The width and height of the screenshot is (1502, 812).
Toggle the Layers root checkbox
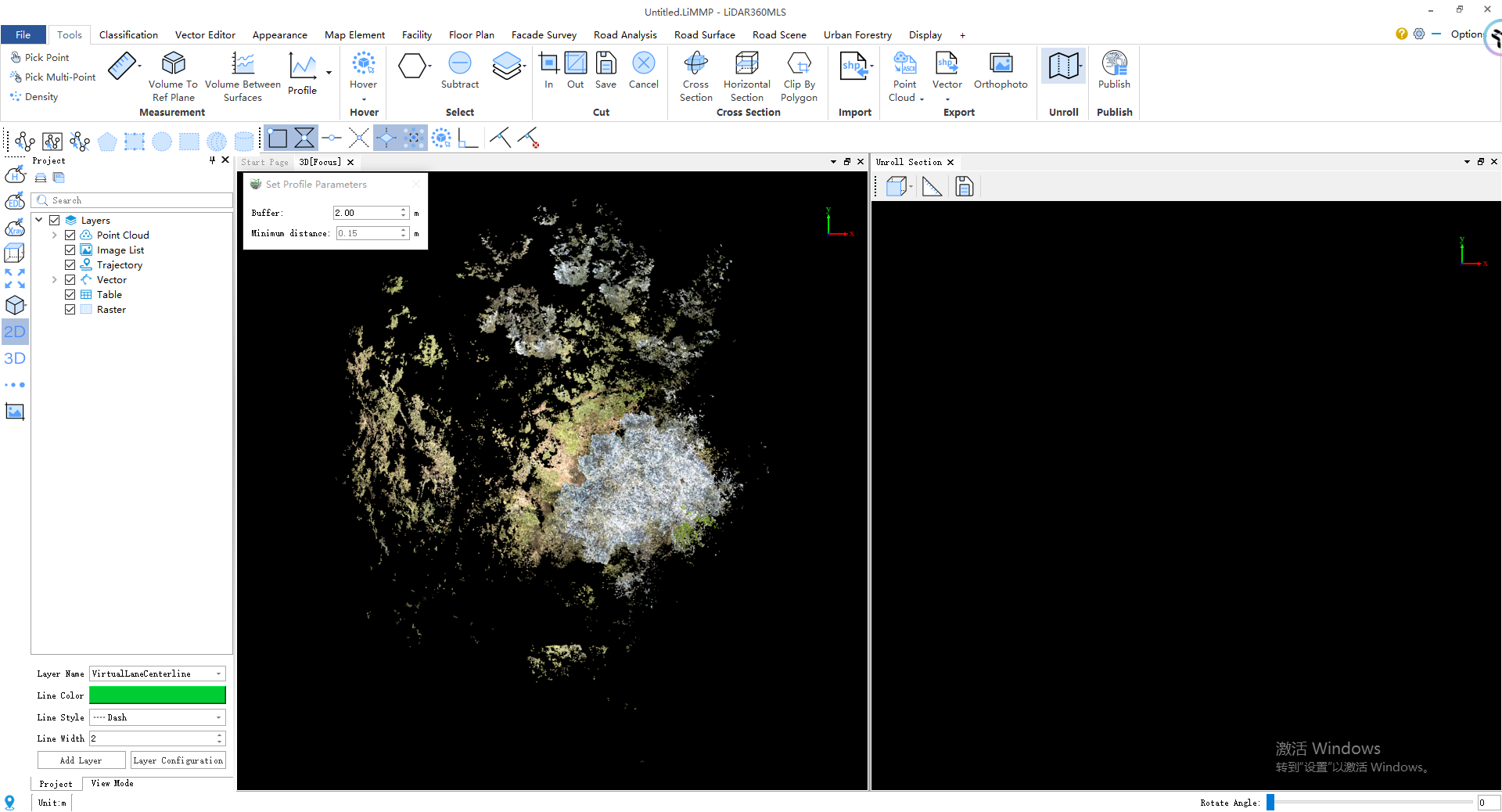coord(55,220)
